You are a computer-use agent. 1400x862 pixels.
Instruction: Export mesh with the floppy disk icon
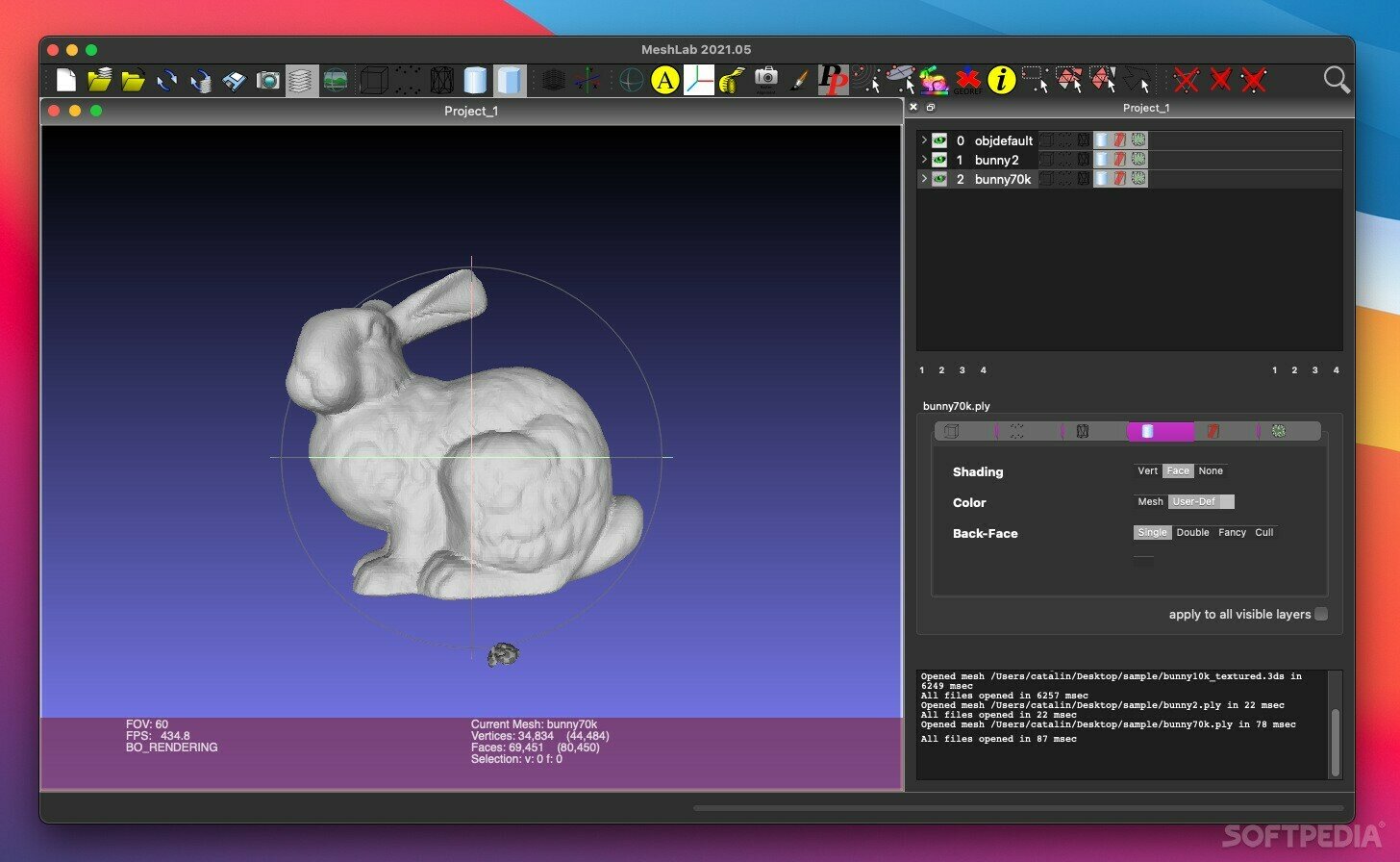click(234, 81)
